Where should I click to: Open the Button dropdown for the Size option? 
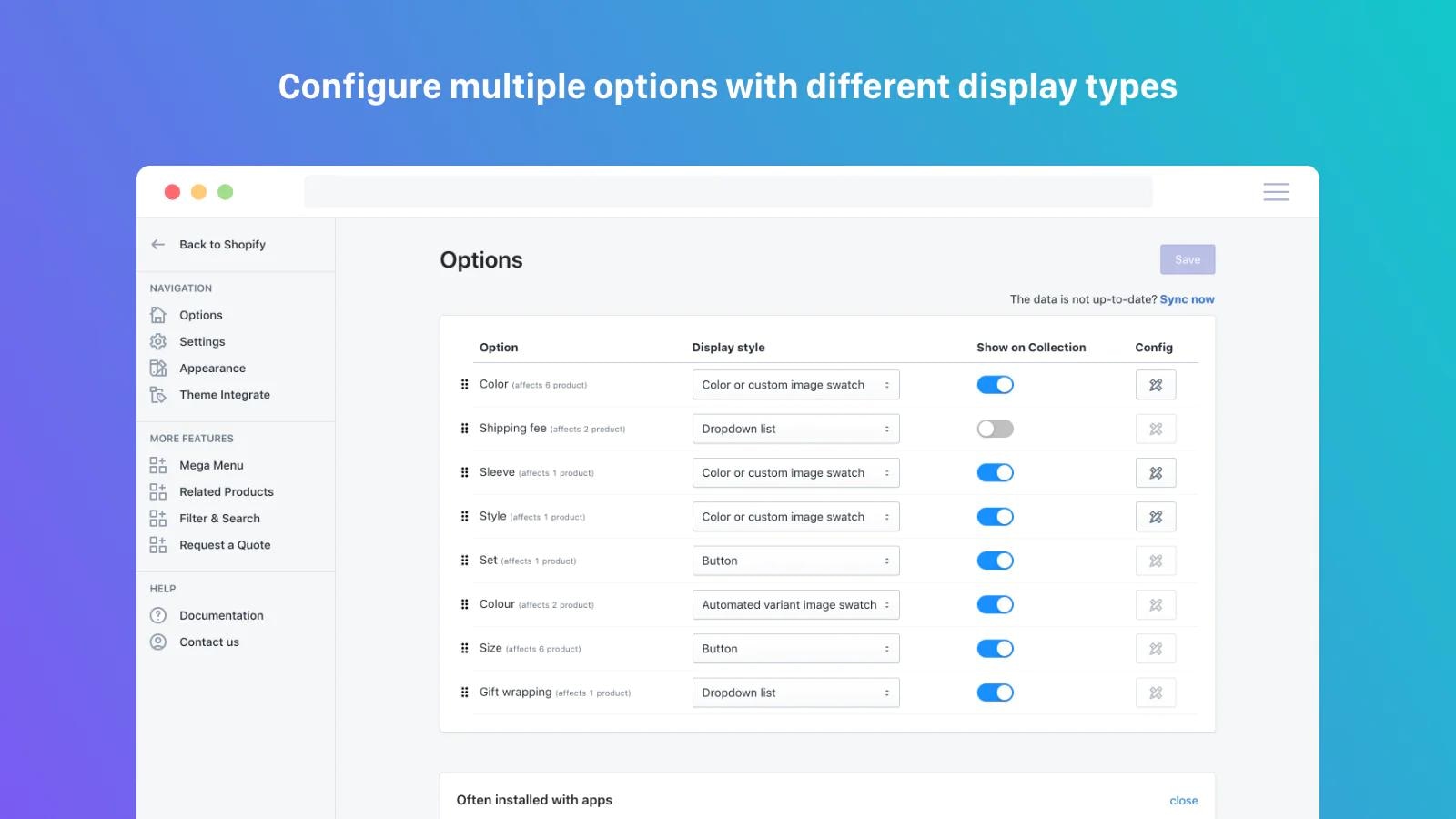[x=795, y=648]
